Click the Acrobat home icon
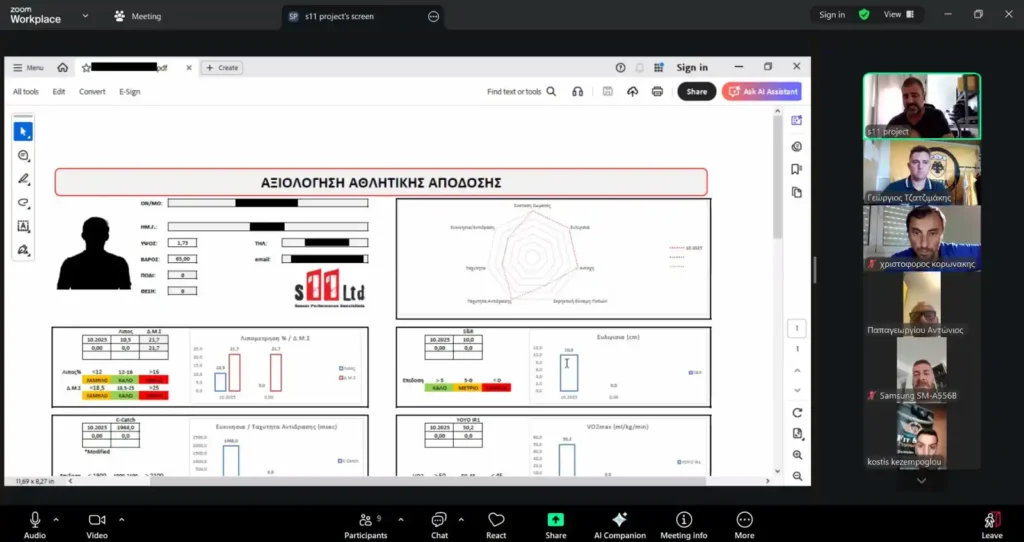This screenshot has width=1024, height=542. coord(63,68)
